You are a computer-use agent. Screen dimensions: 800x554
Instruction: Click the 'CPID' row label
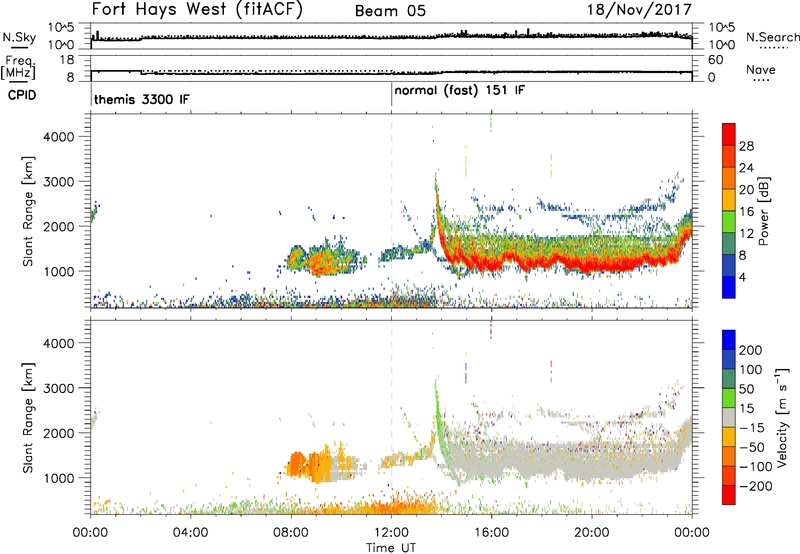[x=22, y=95]
